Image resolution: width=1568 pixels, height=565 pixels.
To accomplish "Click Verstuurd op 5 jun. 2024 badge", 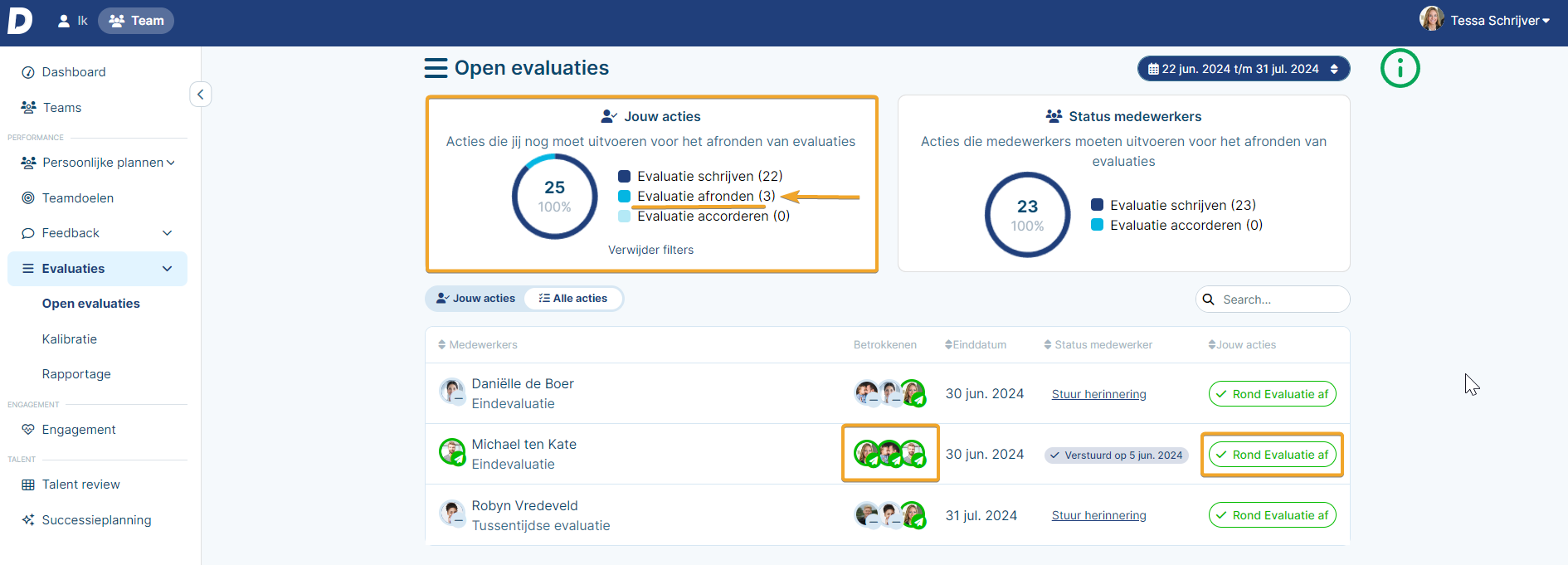I will pyautogui.click(x=1117, y=455).
